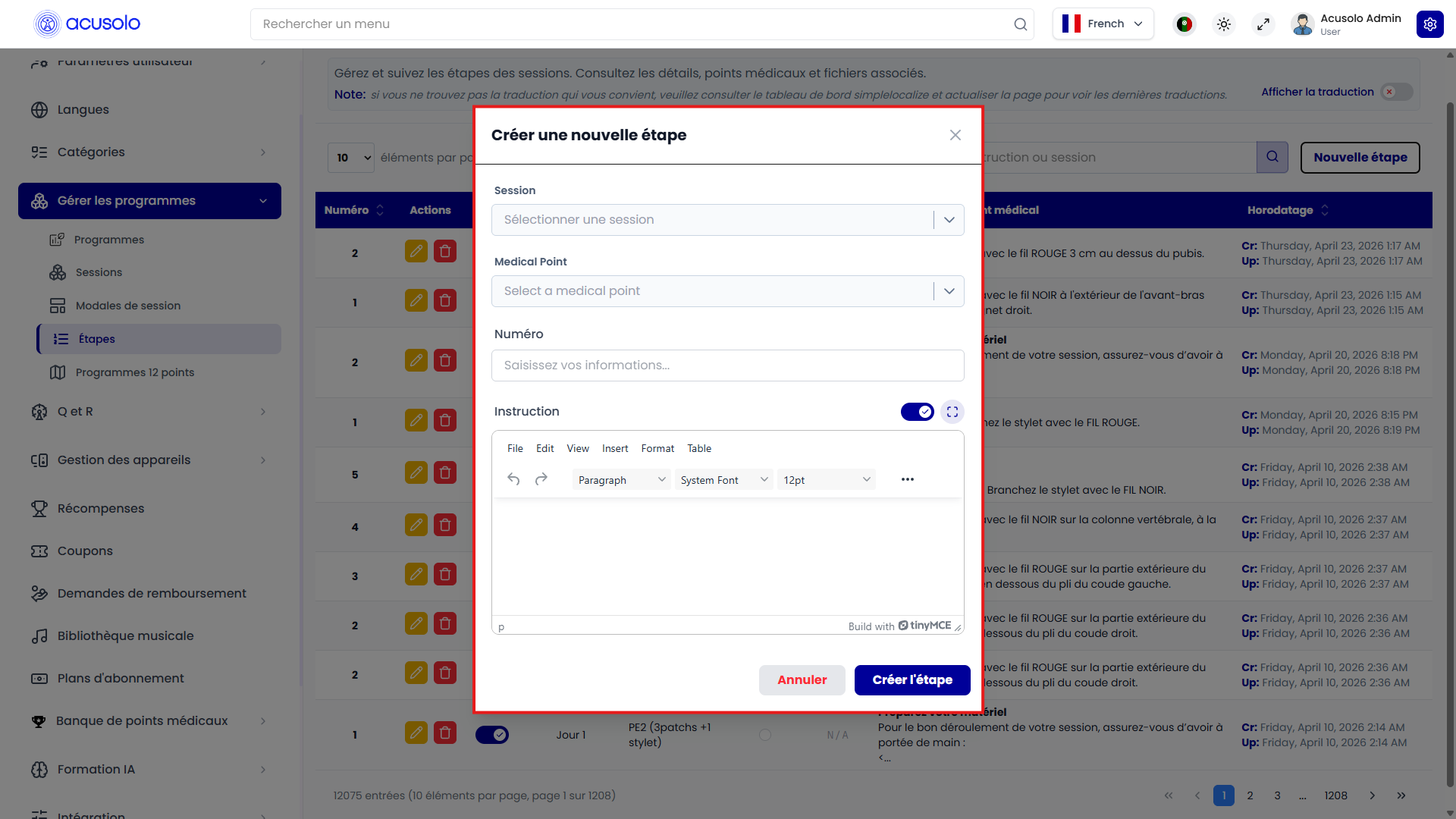
Task: Open the editor Insert menu
Action: coord(615,448)
